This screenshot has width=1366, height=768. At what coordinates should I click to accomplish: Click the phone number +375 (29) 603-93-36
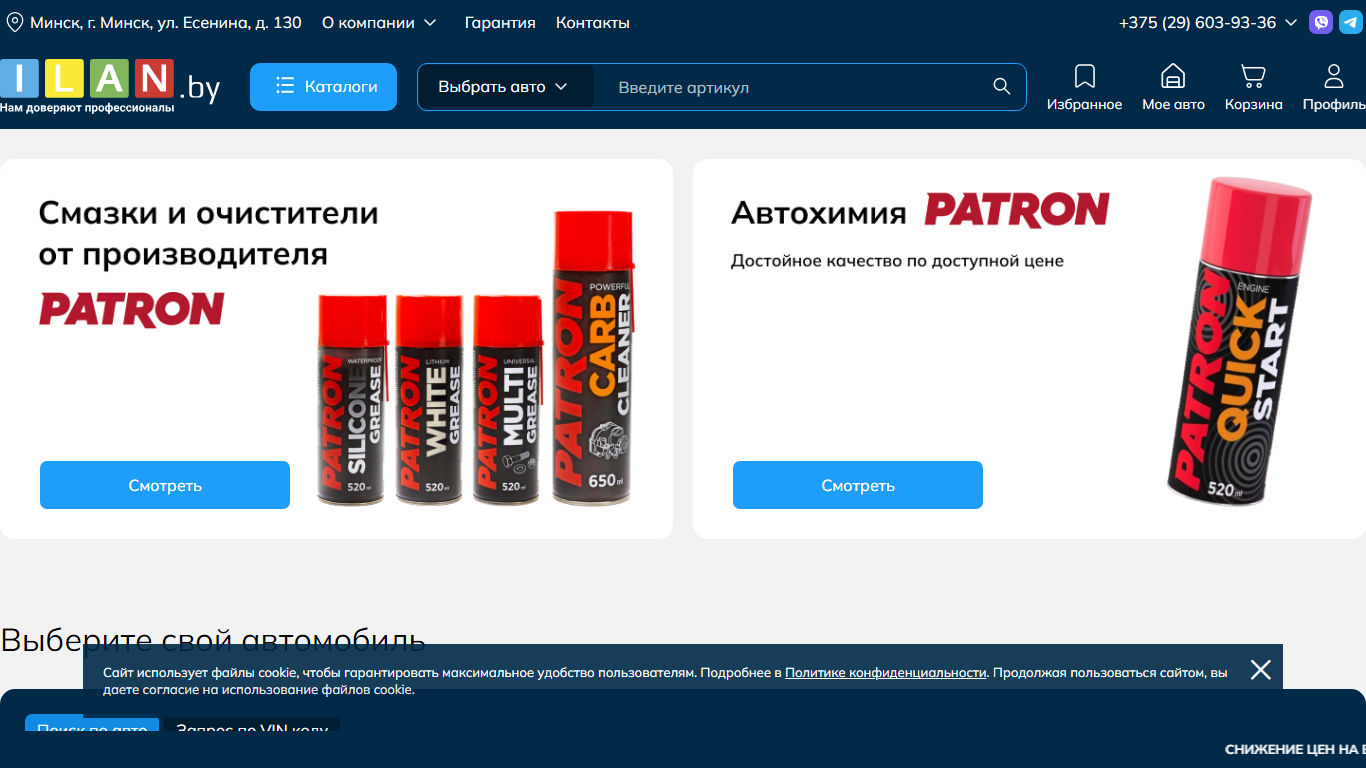click(x=1197, y=22)
